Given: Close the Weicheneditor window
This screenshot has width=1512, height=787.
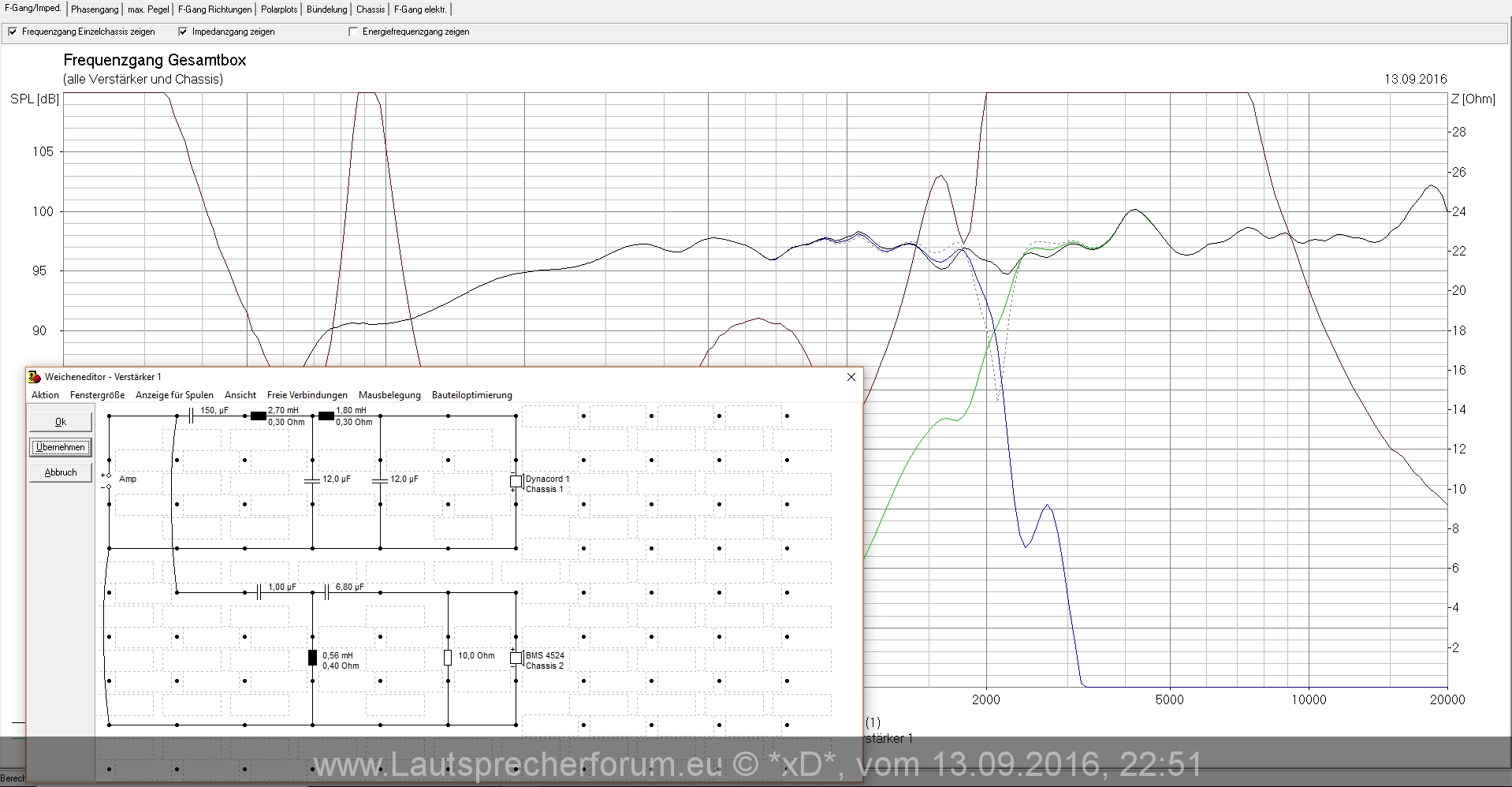Looking at the screenshot, I should [851, 377].
